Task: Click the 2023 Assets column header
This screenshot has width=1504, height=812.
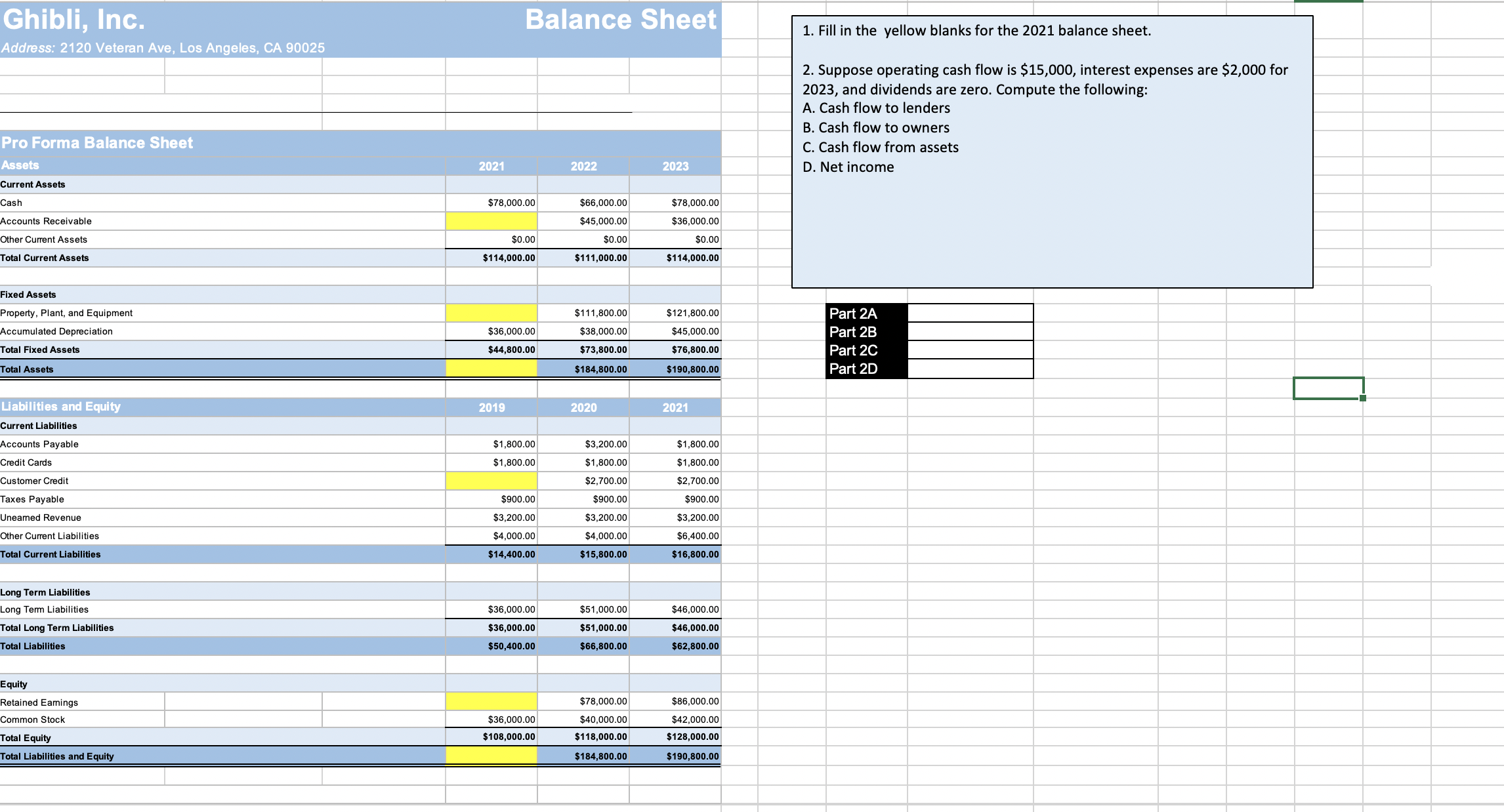Action: 675,166
